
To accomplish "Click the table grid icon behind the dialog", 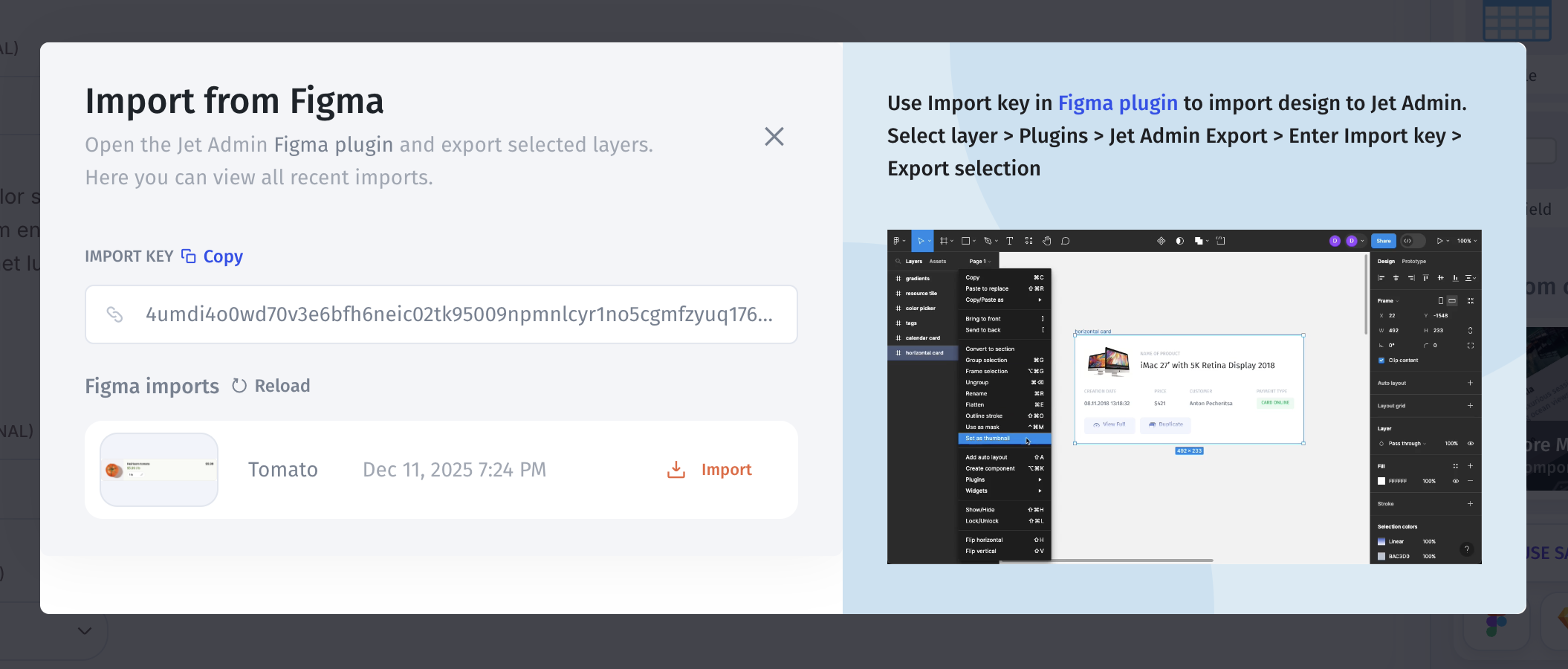I will pyautogui.click(x=1517, y=20).
